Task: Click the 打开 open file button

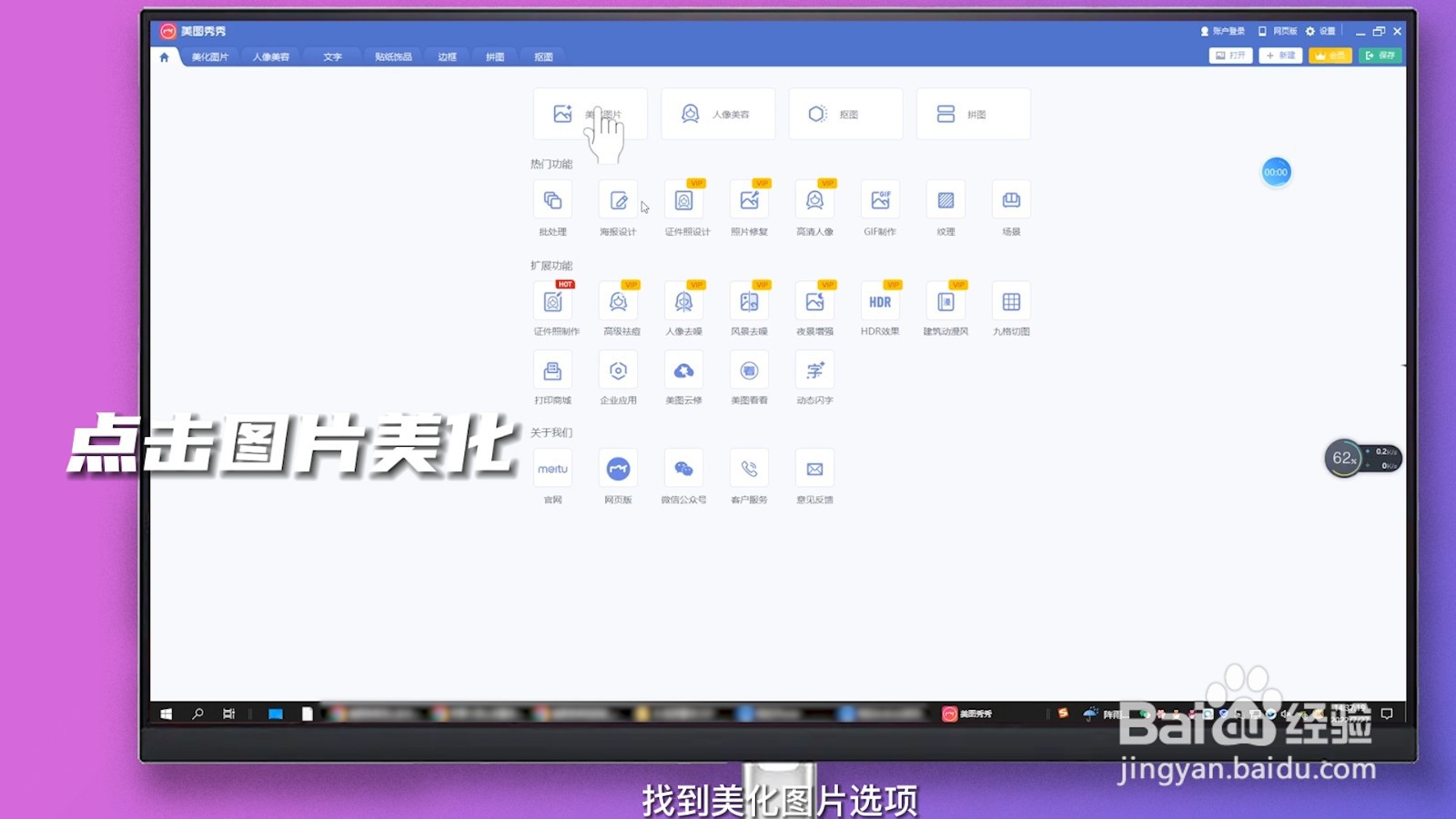Action: click(1228, 56)
